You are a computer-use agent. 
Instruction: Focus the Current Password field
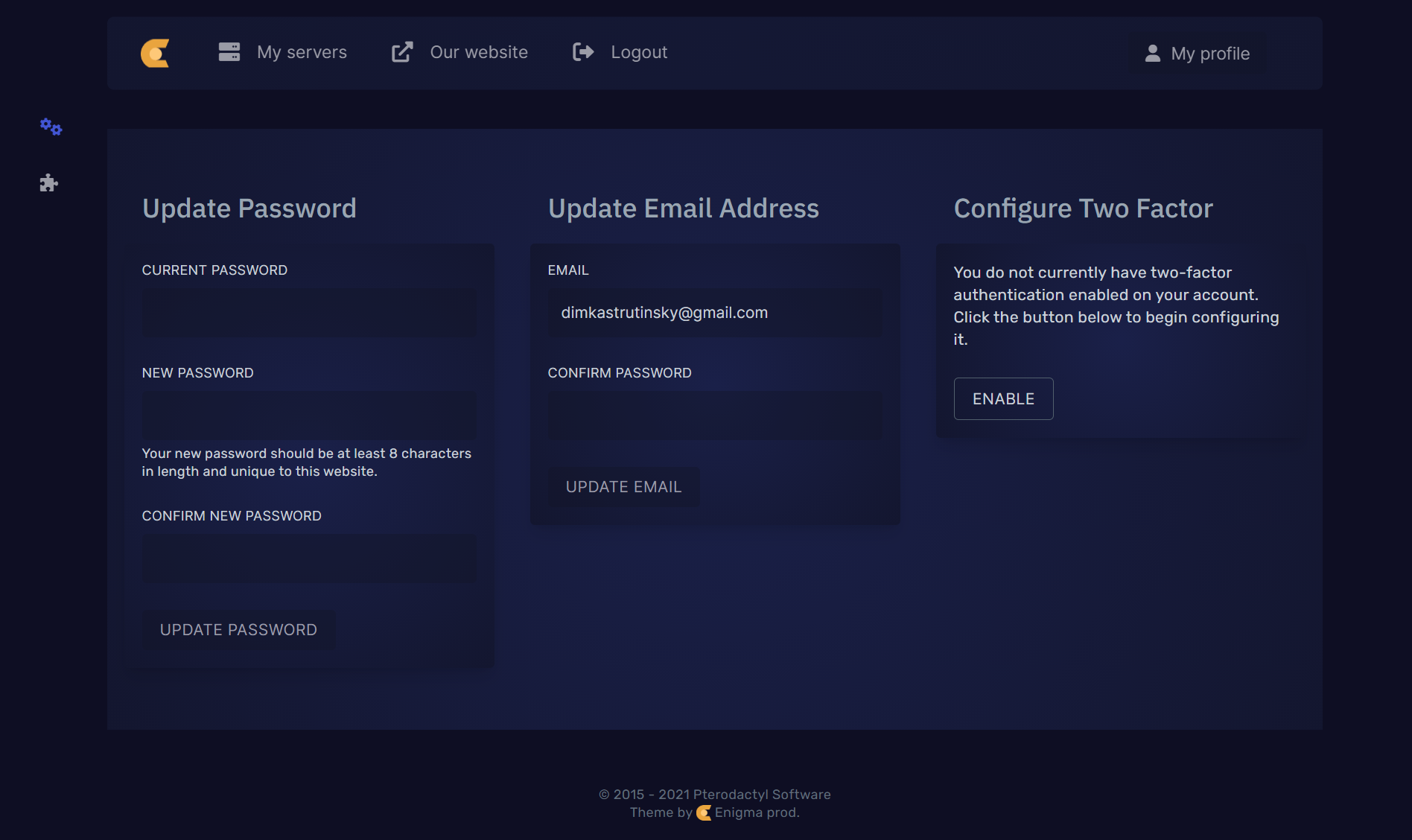point(309,313)
